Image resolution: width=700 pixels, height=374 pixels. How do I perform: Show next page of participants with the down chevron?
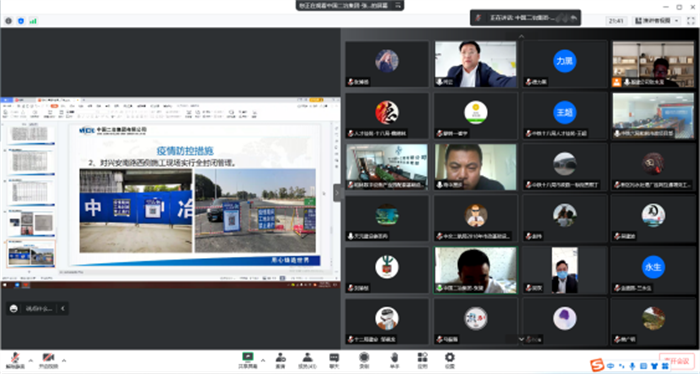[521, 339]
